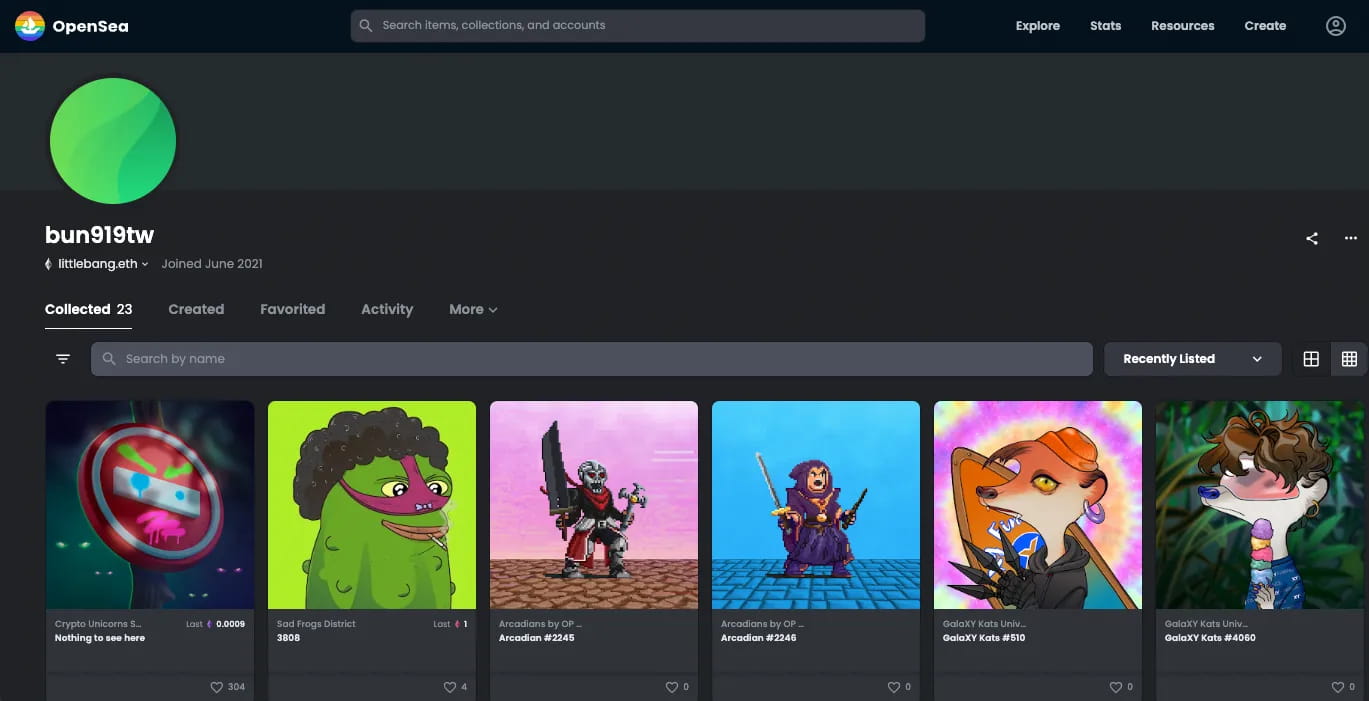Open the Recently Listed sort dropdown
This screenshot has width=1369, height=701.
pyautogui.click(x=1193, y=359)
